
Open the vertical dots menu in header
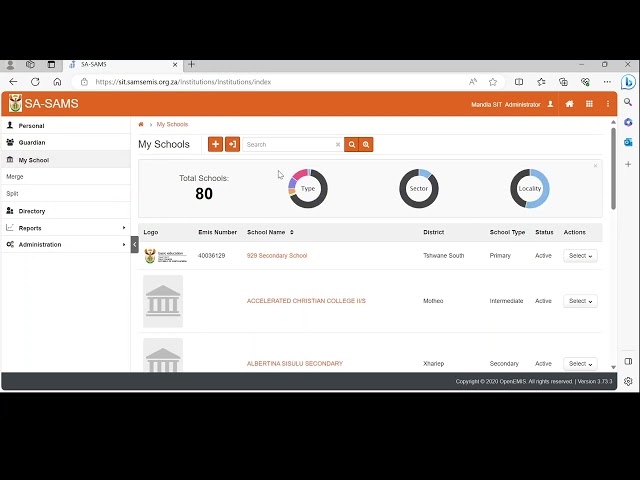pos(608,104)
